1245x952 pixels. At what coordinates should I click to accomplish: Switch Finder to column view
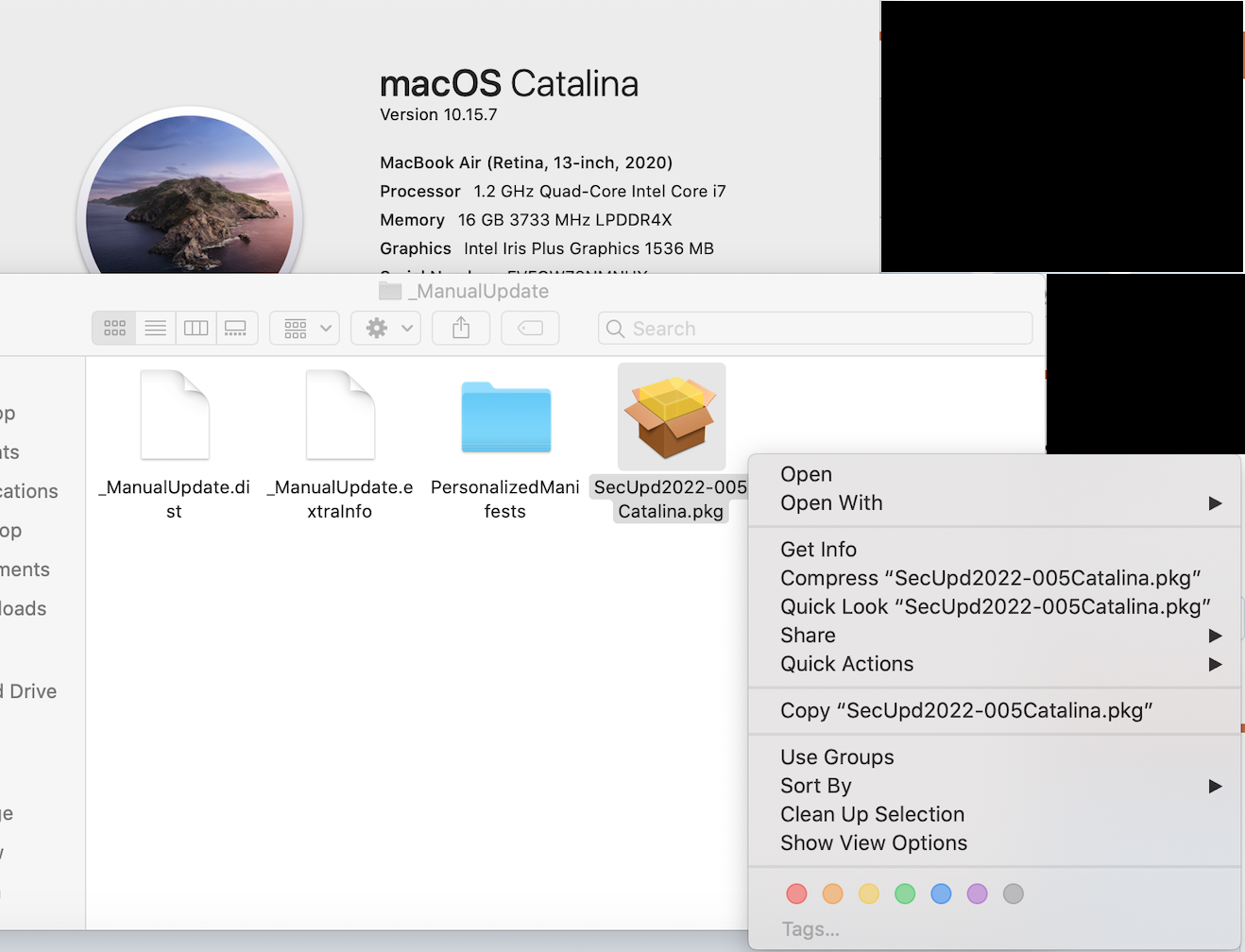coord(196,328)
